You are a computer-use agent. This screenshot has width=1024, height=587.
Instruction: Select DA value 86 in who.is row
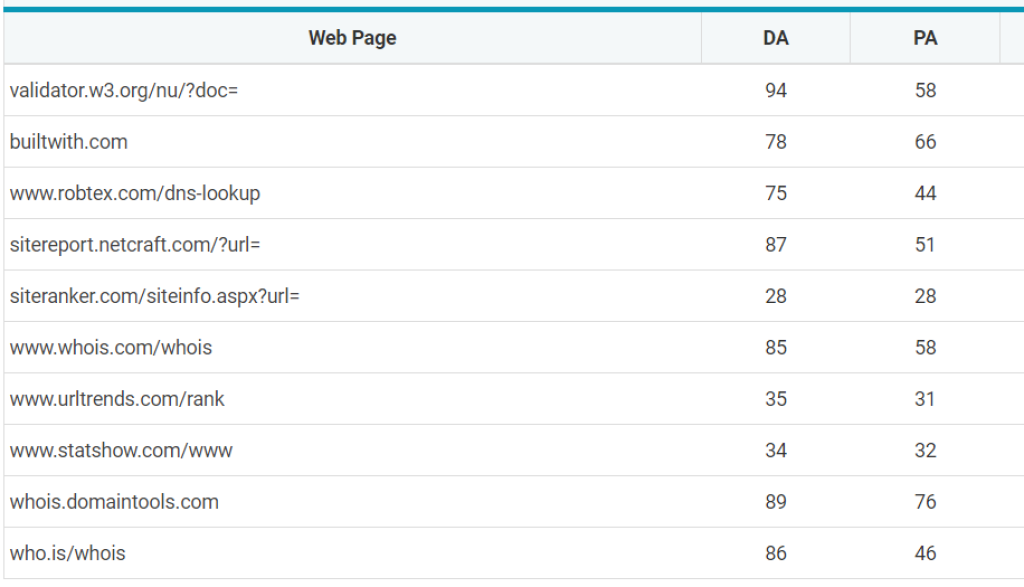click(x=775, y=553)
